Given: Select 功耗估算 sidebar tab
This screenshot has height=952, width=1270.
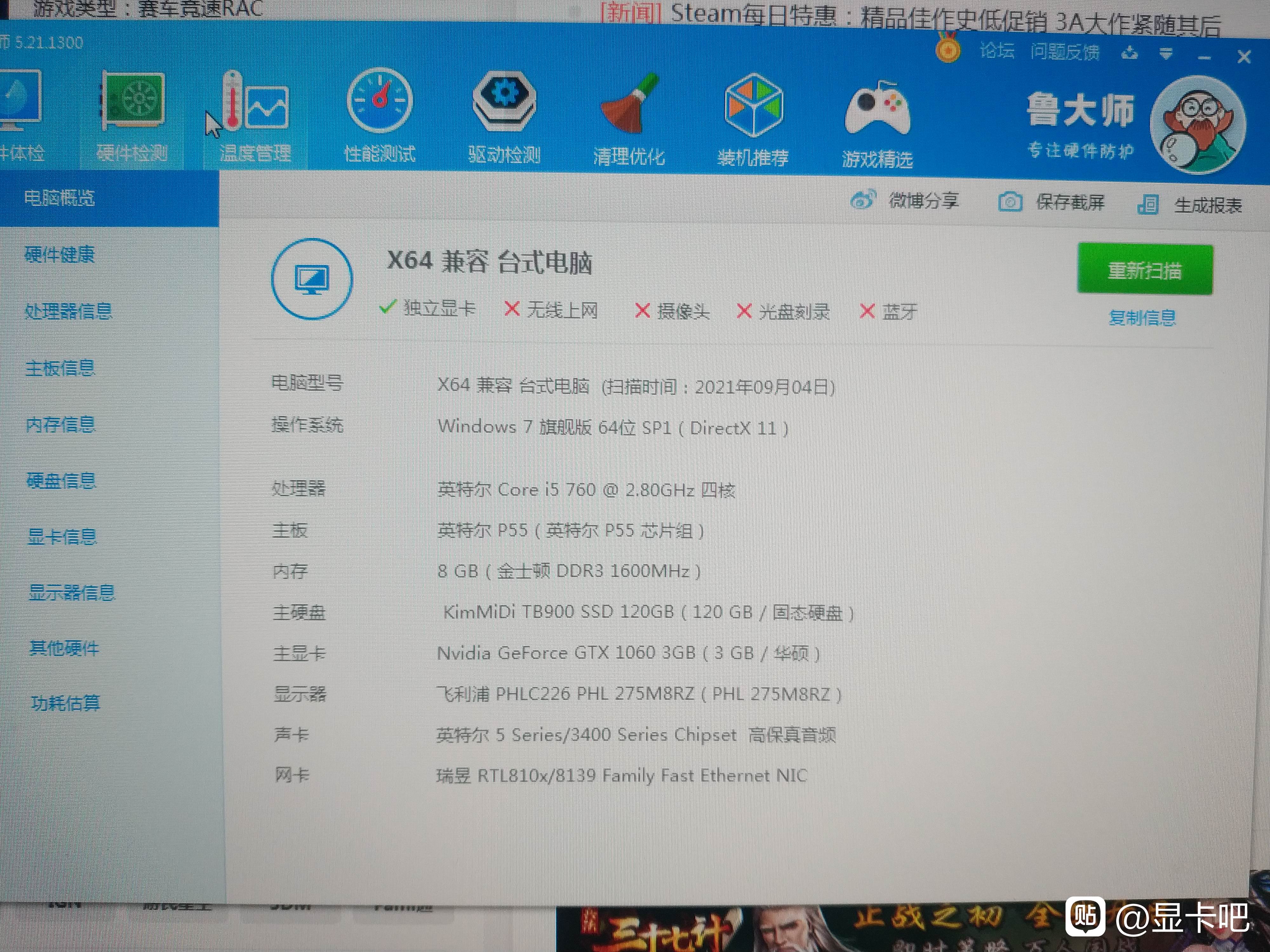Looking at the screenshot, I should click(65, 703).
